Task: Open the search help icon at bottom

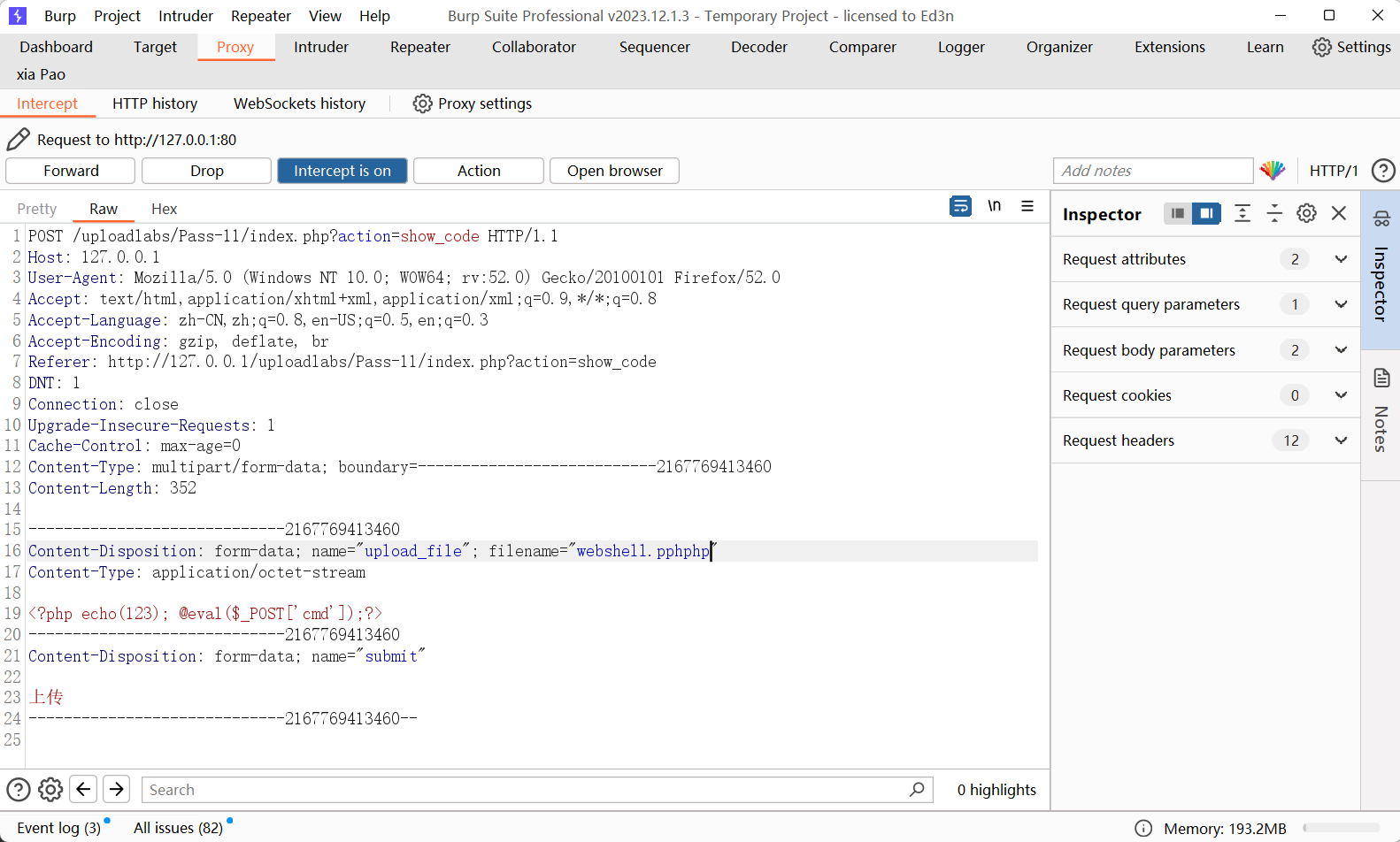Action: point(19,789)
